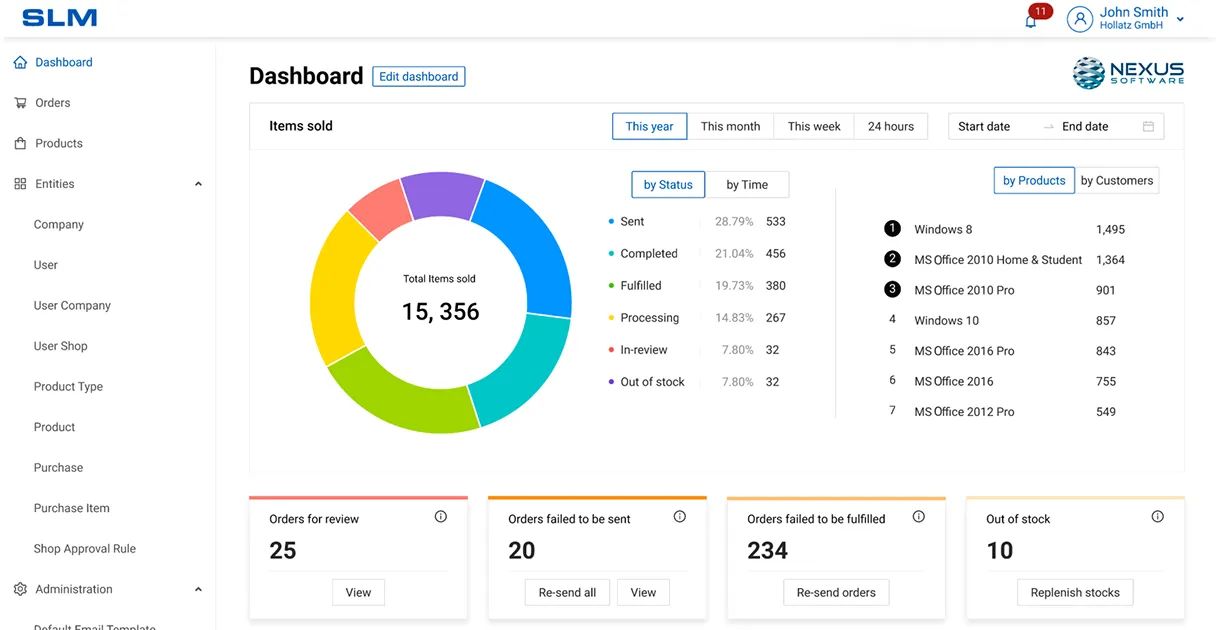This screenshot has height=630, width=1216.
Task: Open Purchase in the sidebar
Action: click(58, 468)
